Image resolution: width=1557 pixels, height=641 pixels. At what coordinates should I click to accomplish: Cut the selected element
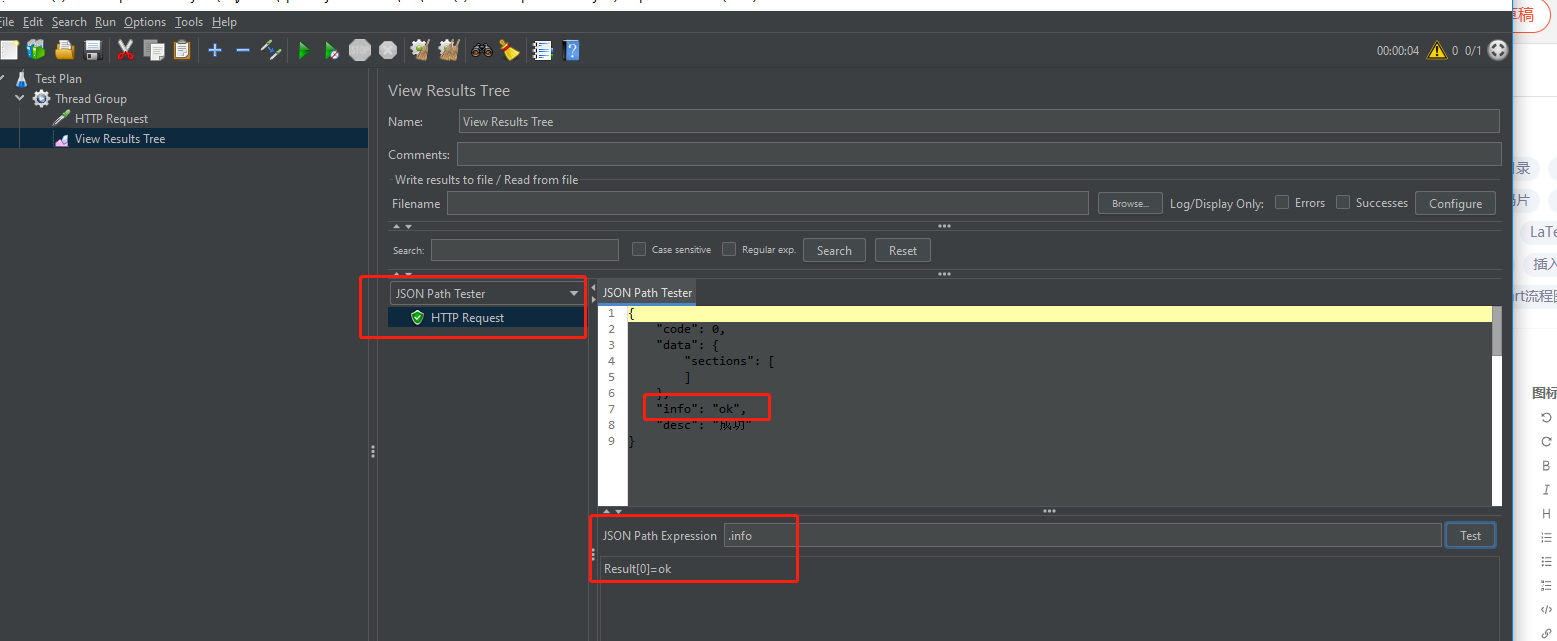[125, 50]
